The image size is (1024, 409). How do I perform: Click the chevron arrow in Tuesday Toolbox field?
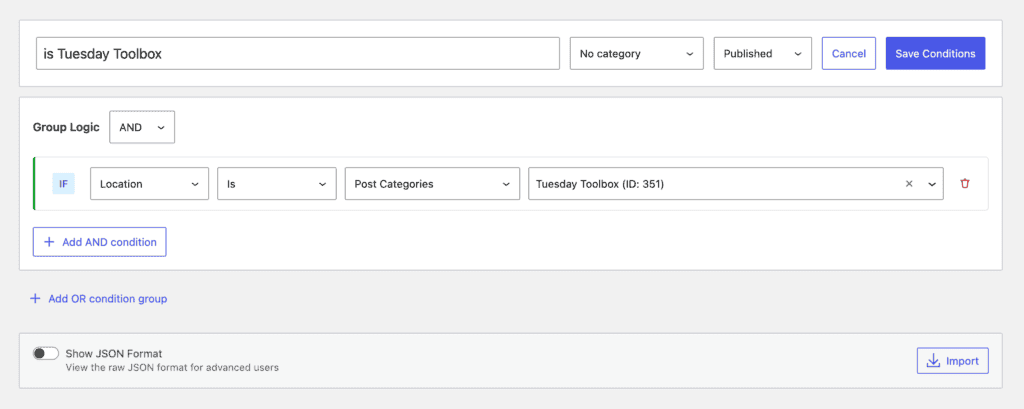(932, 184)
